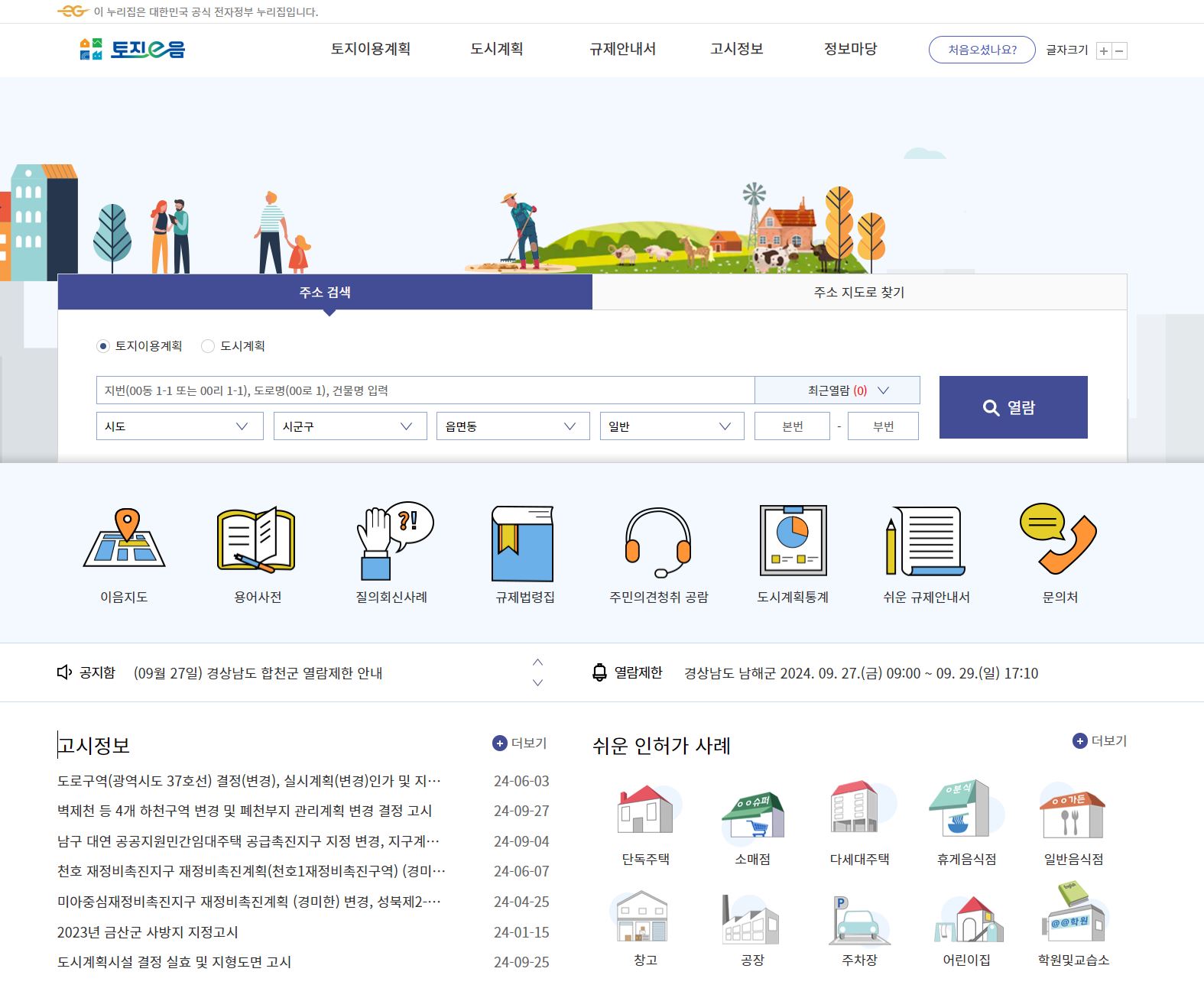Image resolution: width=1204 pixels, height=988 pixels.
Task: Show previous notice with up chevron
Action: 538,662
